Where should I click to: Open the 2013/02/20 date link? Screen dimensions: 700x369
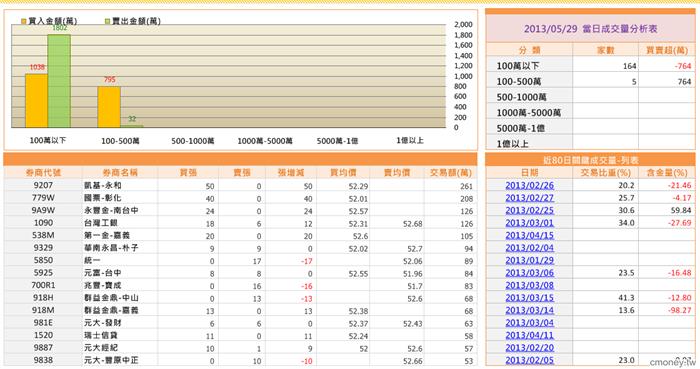pyautogui.click(x=529, y=348)
